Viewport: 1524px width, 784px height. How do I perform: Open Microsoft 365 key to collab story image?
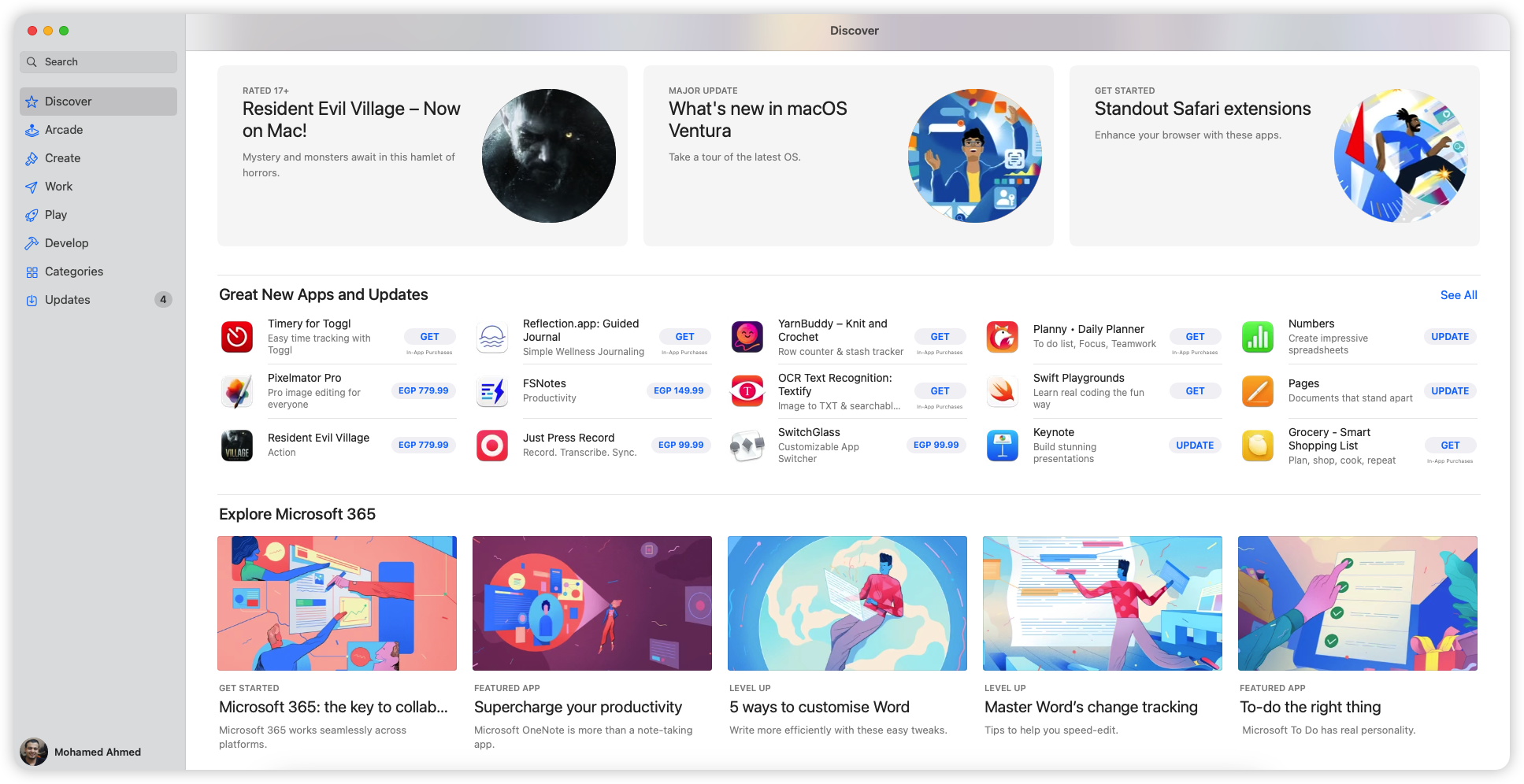(337, 604)
